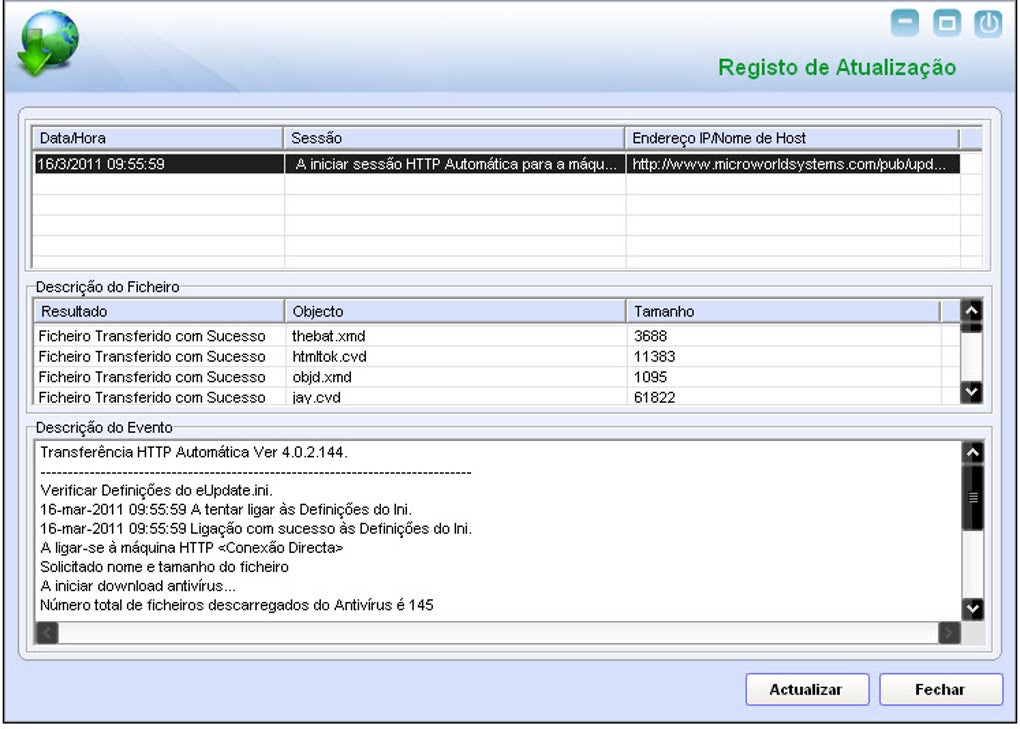This screenshot has height=729, width=1020.
Task: Select the thebat.xmd file row
Action: point(497,336)
